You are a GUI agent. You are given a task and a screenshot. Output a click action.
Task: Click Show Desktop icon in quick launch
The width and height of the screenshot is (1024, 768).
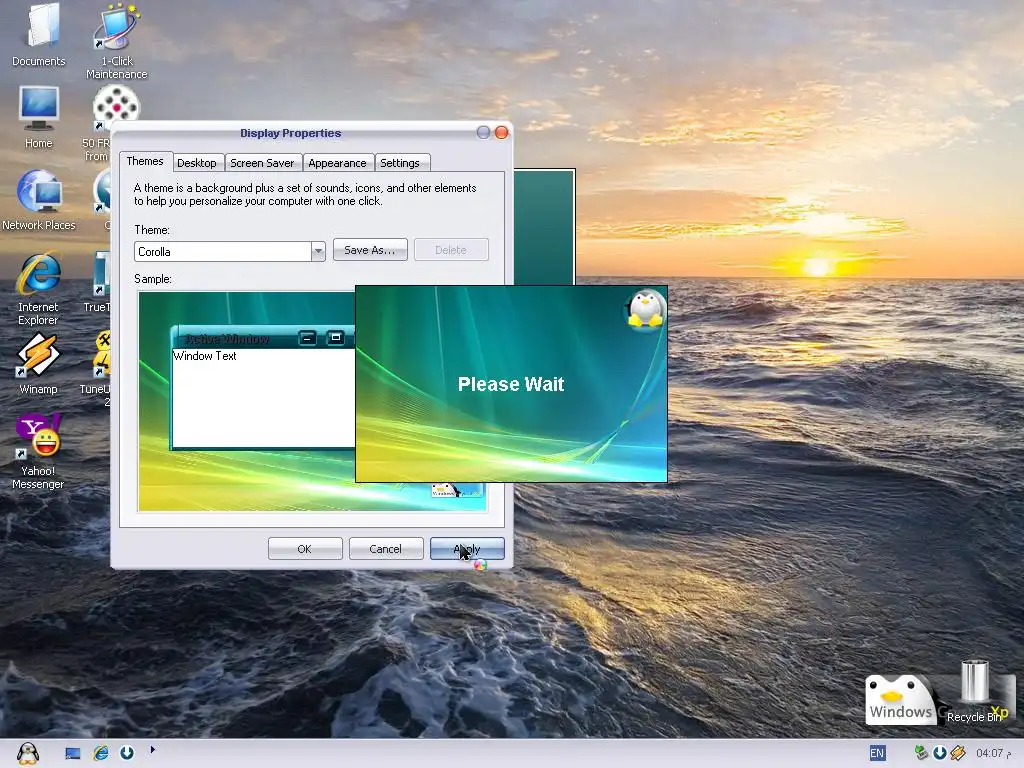click(x=72, y=754)
